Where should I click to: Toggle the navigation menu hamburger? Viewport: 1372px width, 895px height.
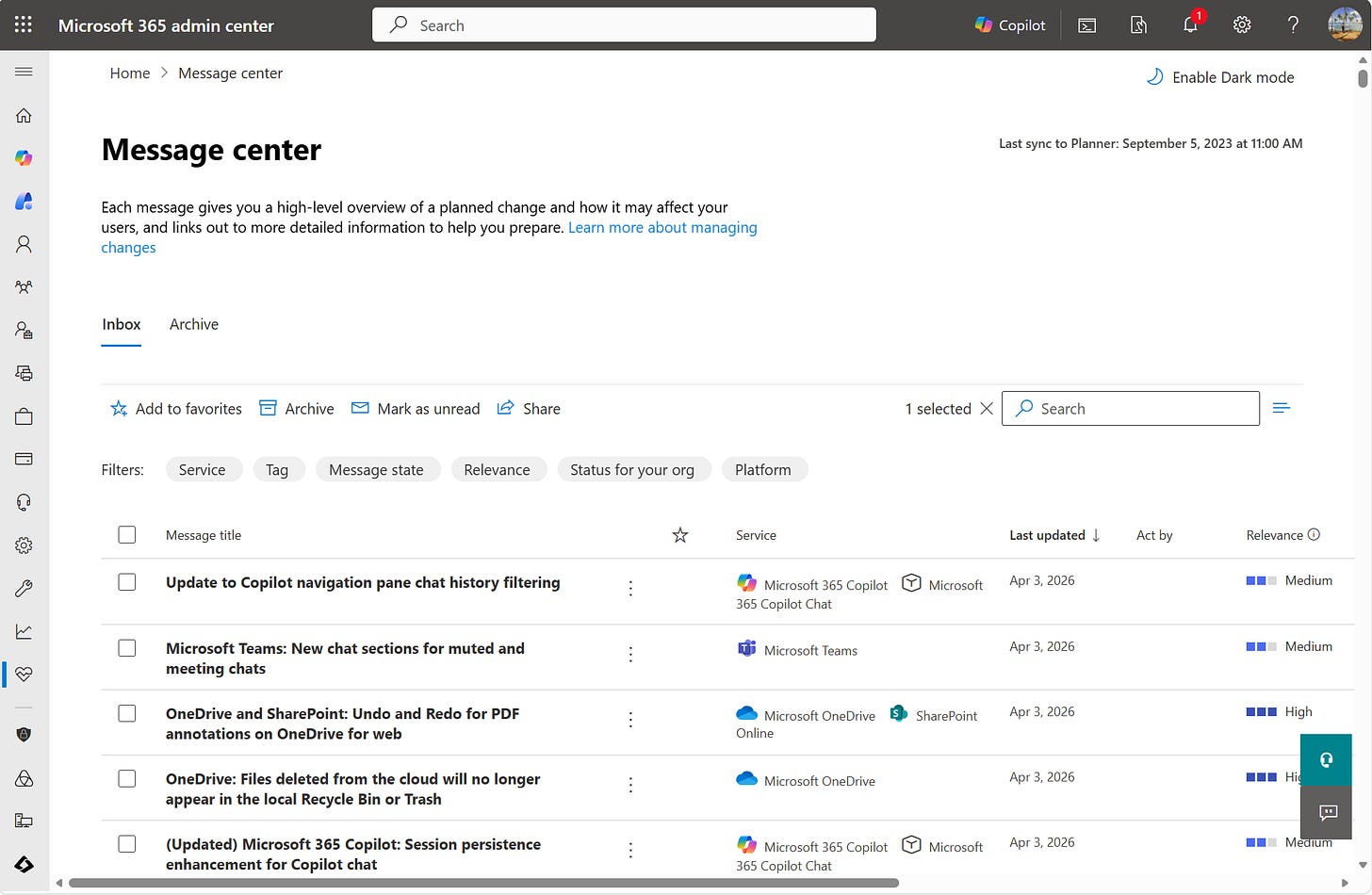pyautogui.click(x=24, y=72)
